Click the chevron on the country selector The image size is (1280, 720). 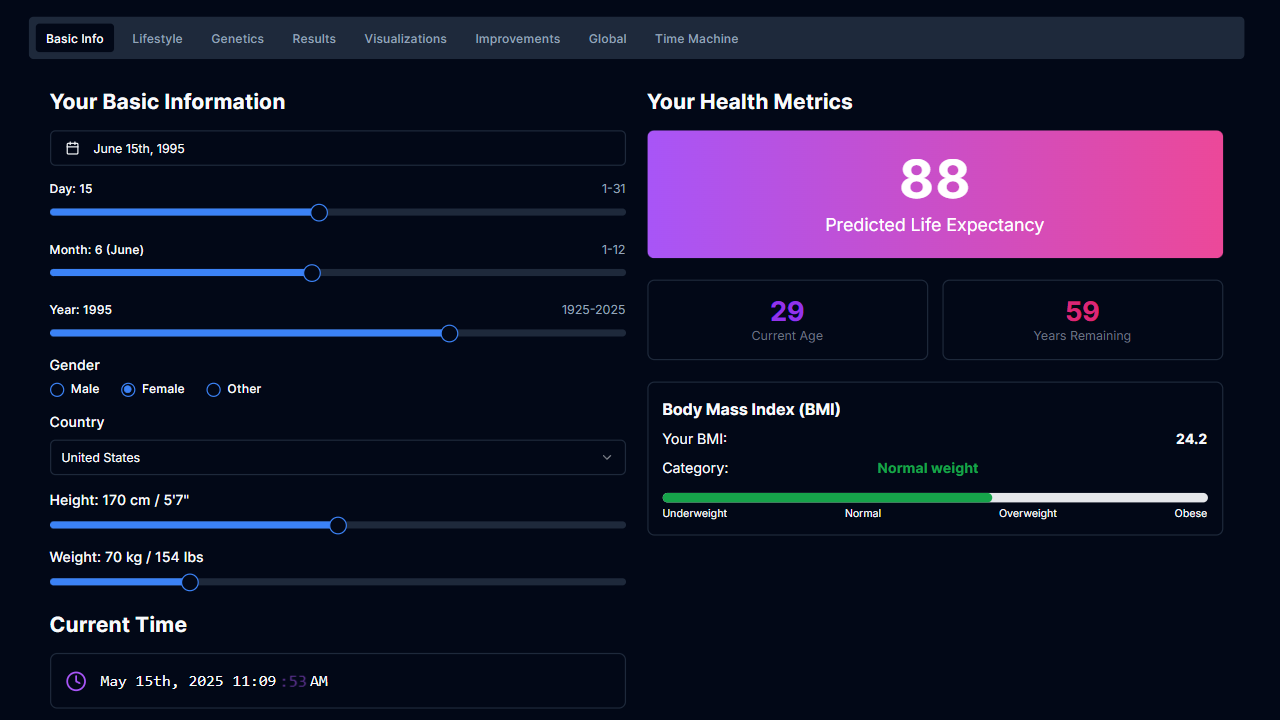pyautogui.click(x=607, y=457)
